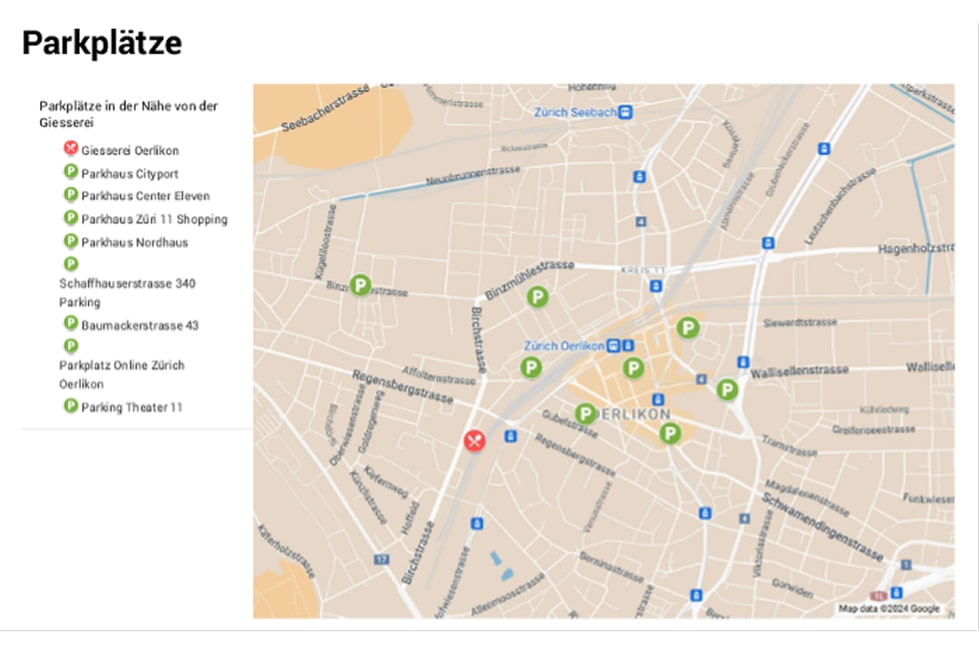
Task: Select parking marker just below the Binzmühlestrasse label
Action: [x=538, y=296]
